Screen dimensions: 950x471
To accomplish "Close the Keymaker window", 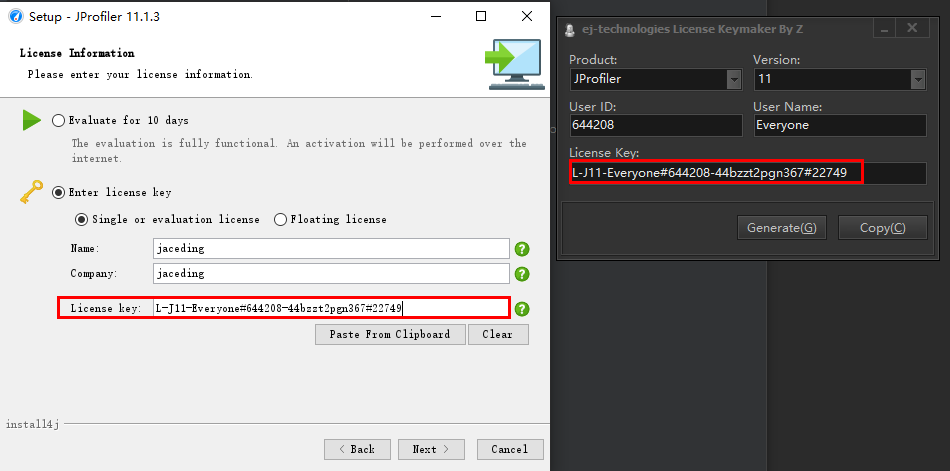I will 912,28.
